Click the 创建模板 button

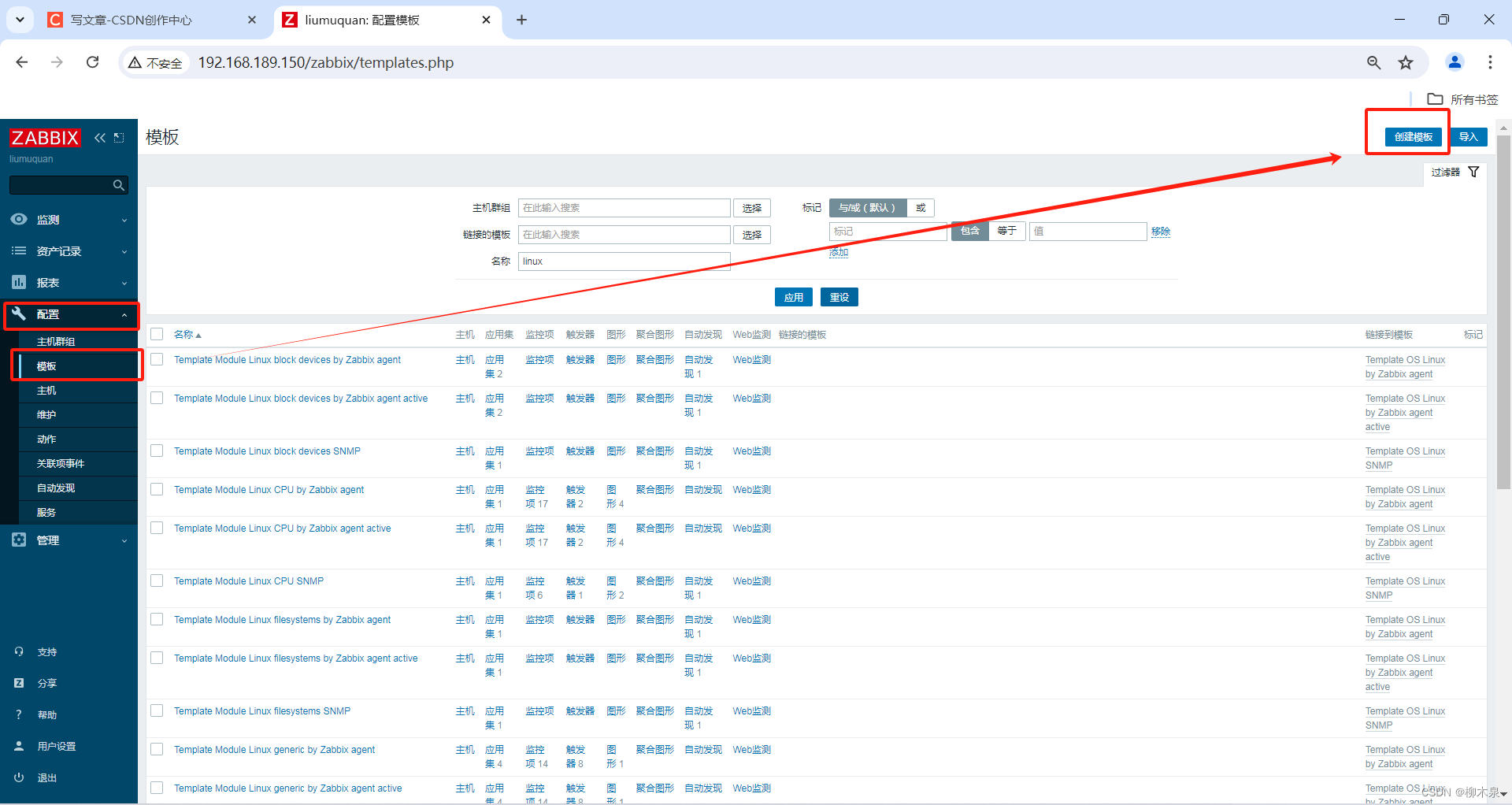tap(1414, 137)
